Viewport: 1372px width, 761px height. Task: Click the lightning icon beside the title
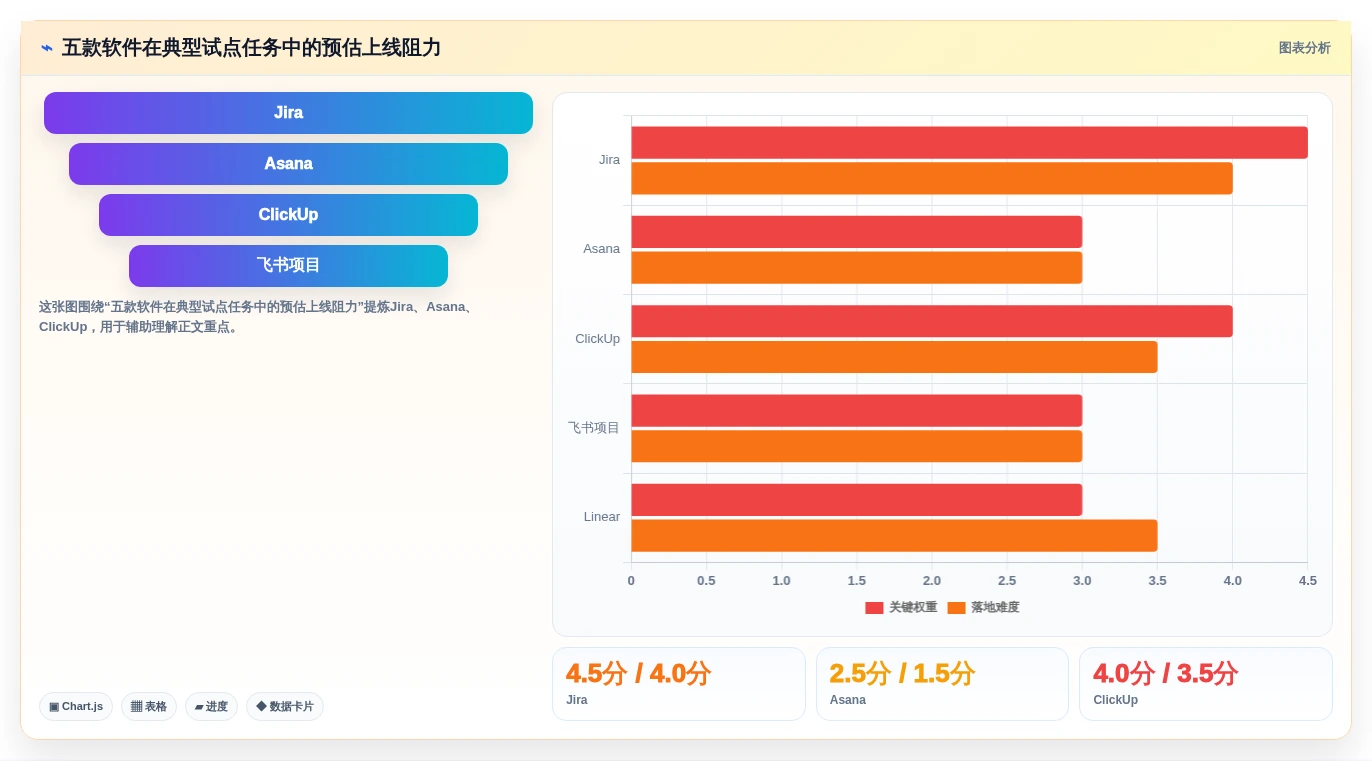[47, 48]
